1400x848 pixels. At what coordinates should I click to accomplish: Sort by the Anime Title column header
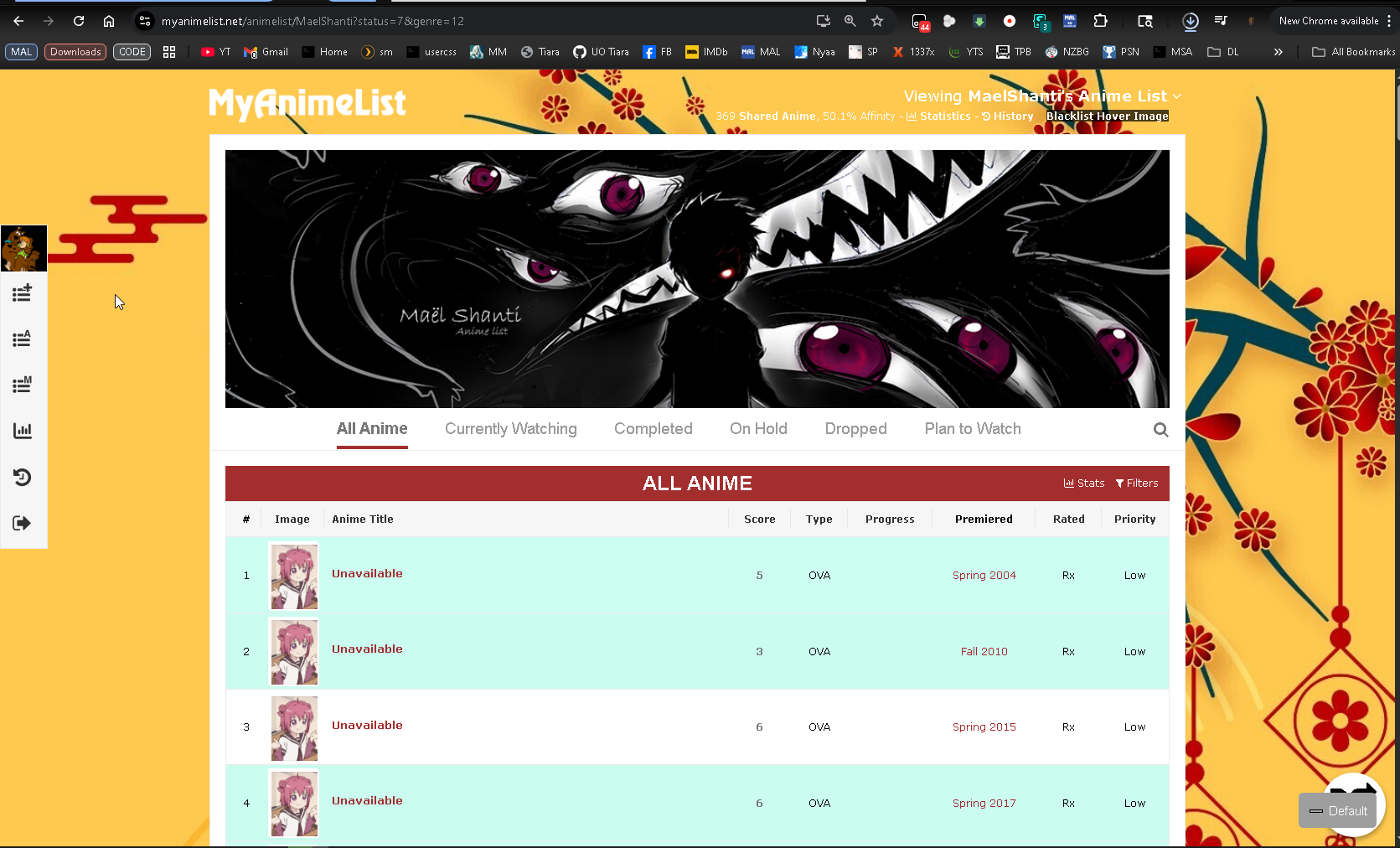(363, 520)
